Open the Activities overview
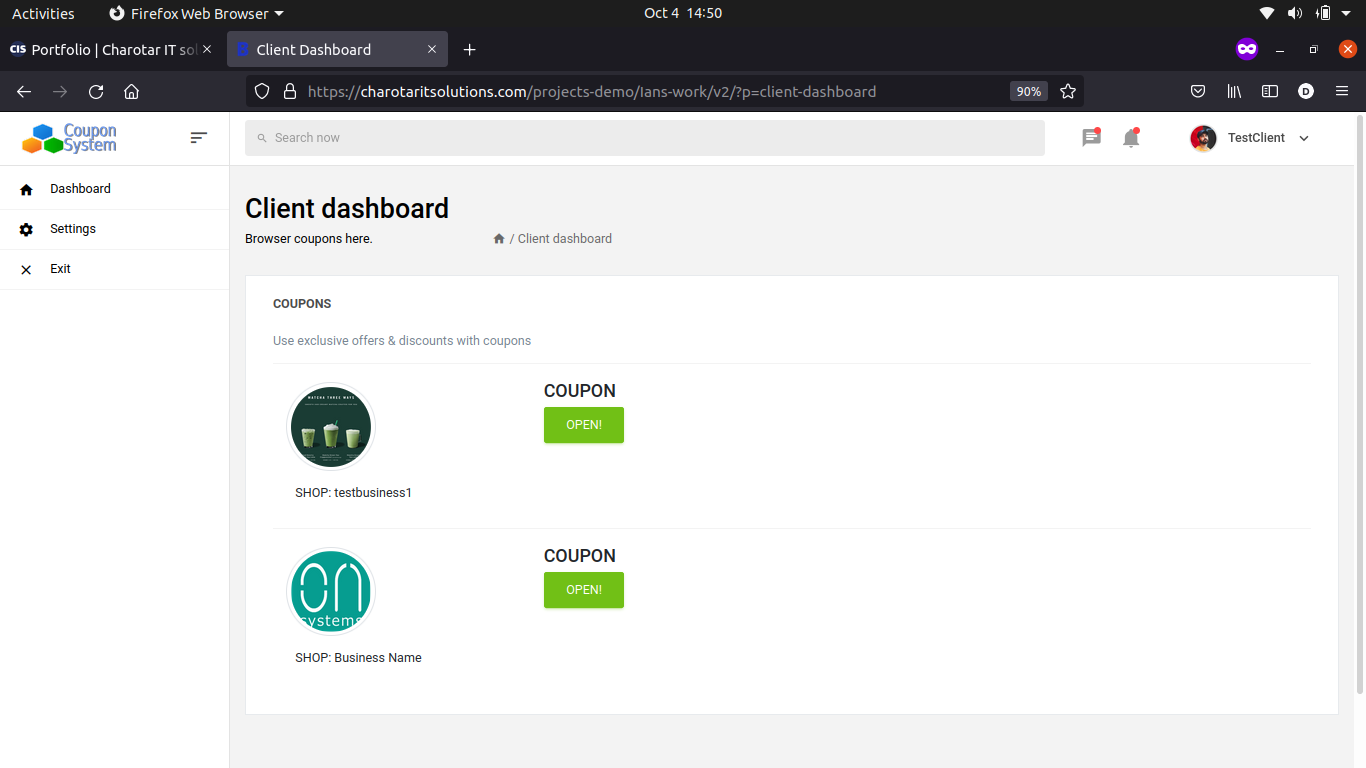Screen dimensions: 1366x768 click(43, 13)
